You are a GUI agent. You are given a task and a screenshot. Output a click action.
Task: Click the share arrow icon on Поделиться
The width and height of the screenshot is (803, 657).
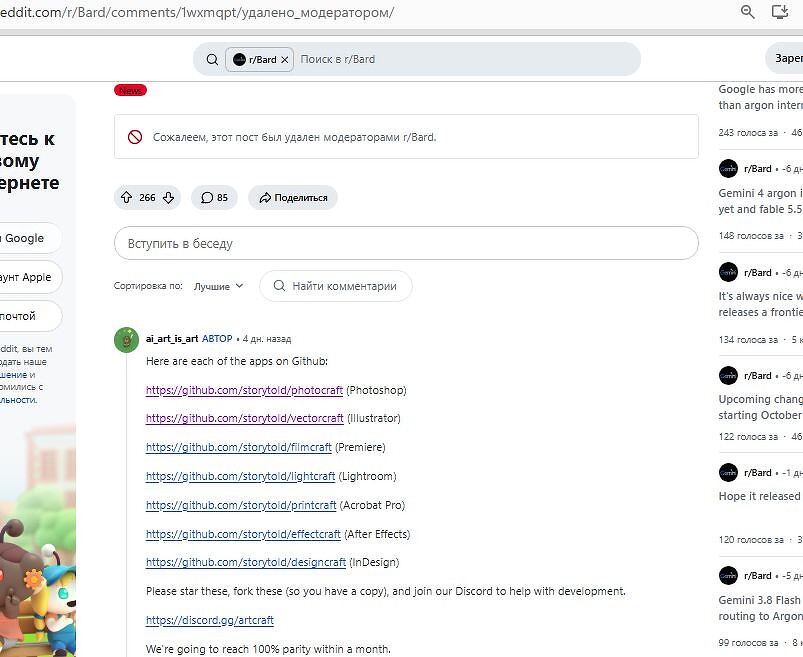pyautogui.click(x=265, y=198)
